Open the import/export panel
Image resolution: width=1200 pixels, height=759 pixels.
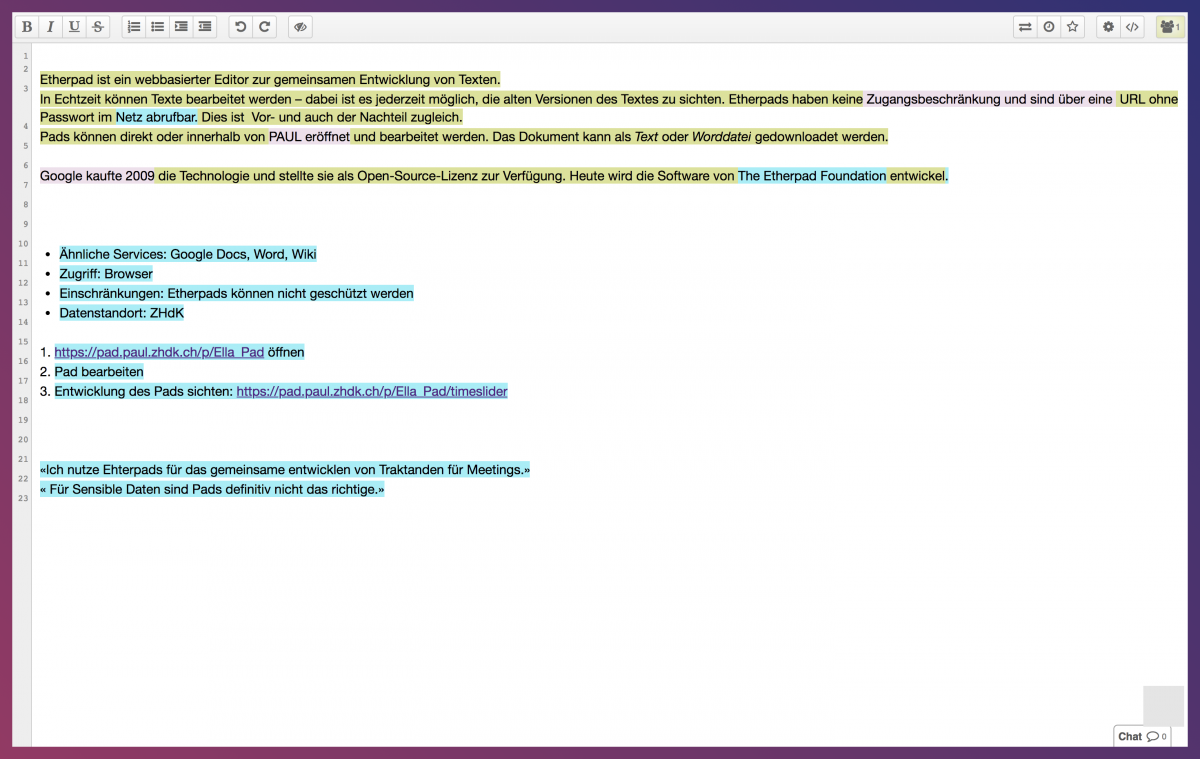[1025, 27]
